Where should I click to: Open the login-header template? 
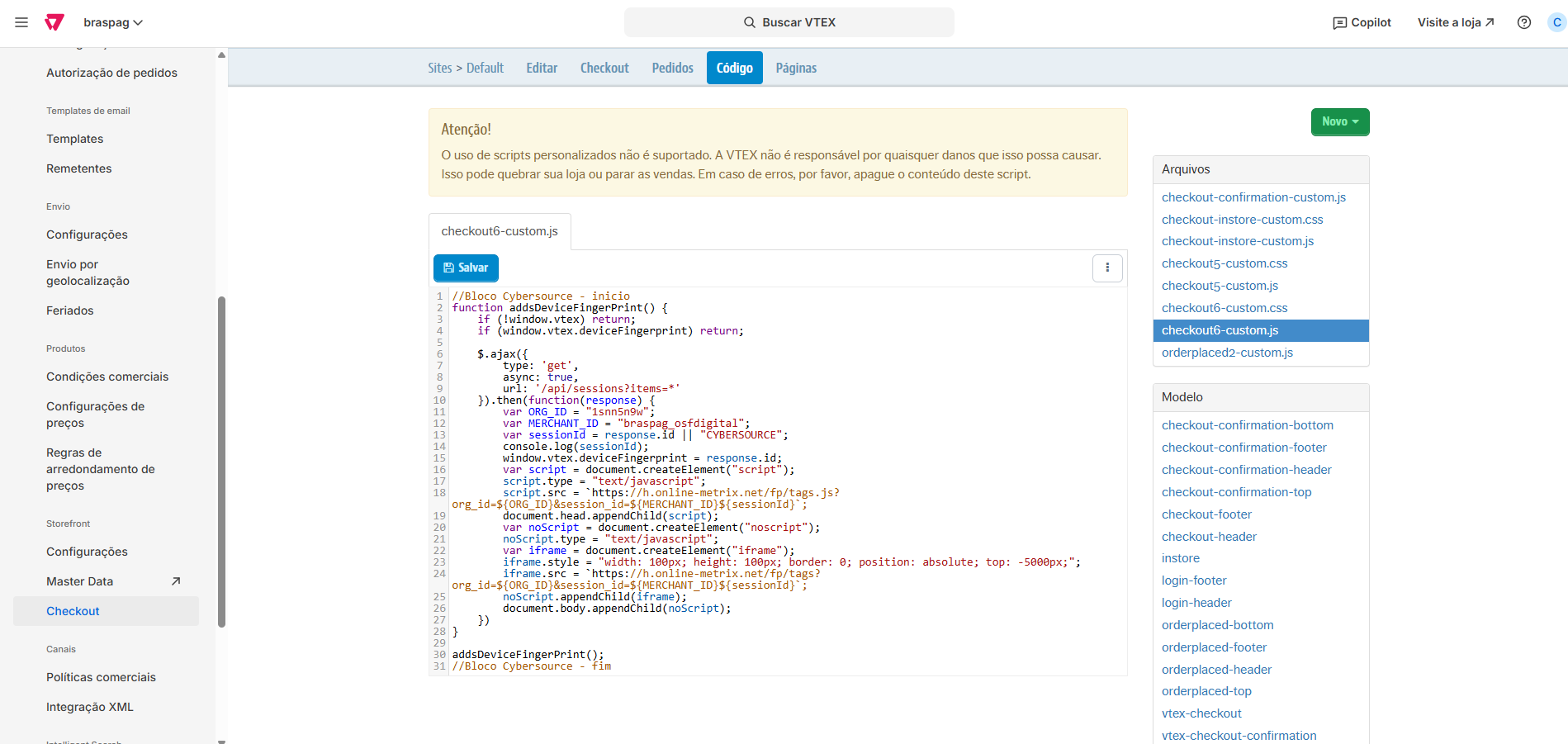click(x=1196, y=603)
